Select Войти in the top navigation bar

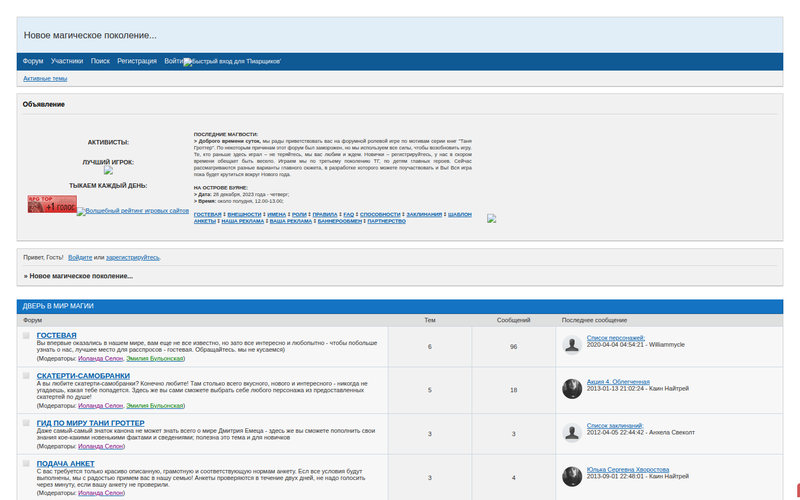pyautogui.click(x=173, y=61)
